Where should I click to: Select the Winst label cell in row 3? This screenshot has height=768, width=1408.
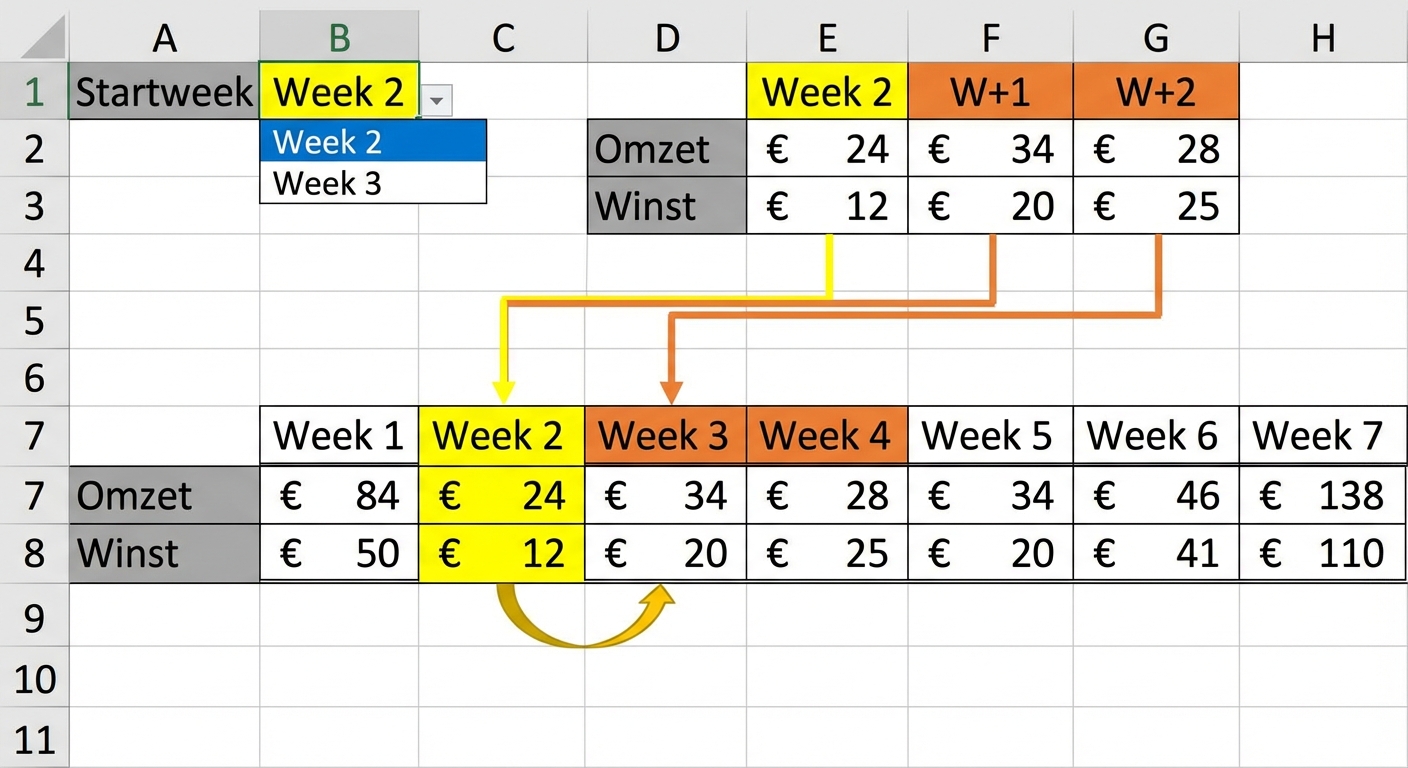click(666, 206)
